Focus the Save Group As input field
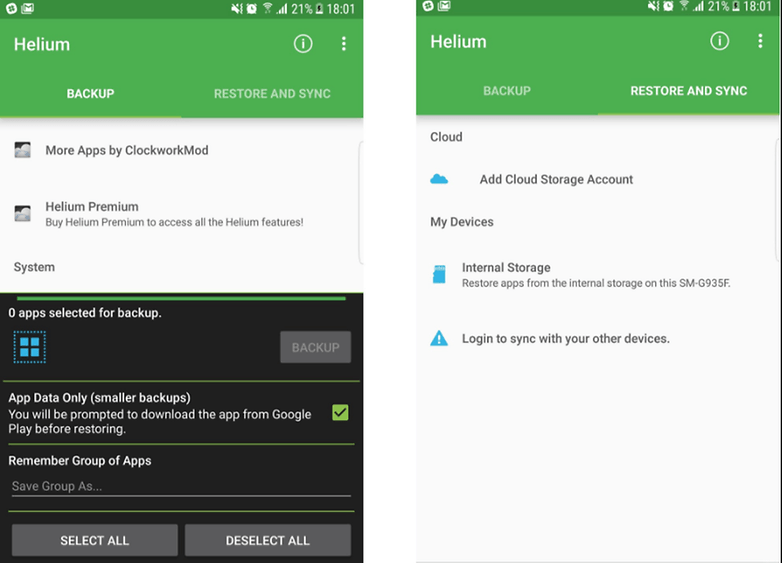 pyautogui.click(x=181, y=486)
